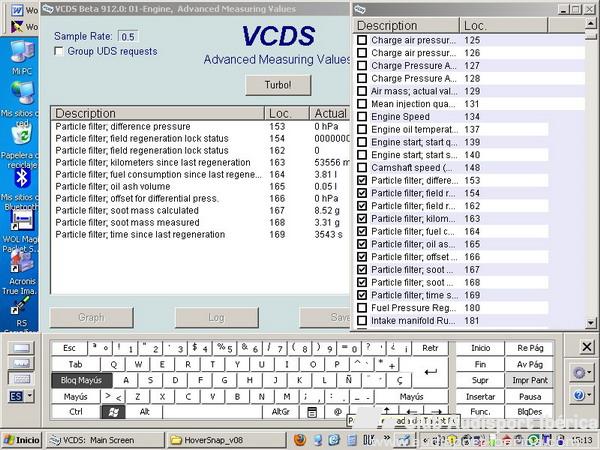Switch to HoverSnap_v08 taskbar item

point(227,440)
